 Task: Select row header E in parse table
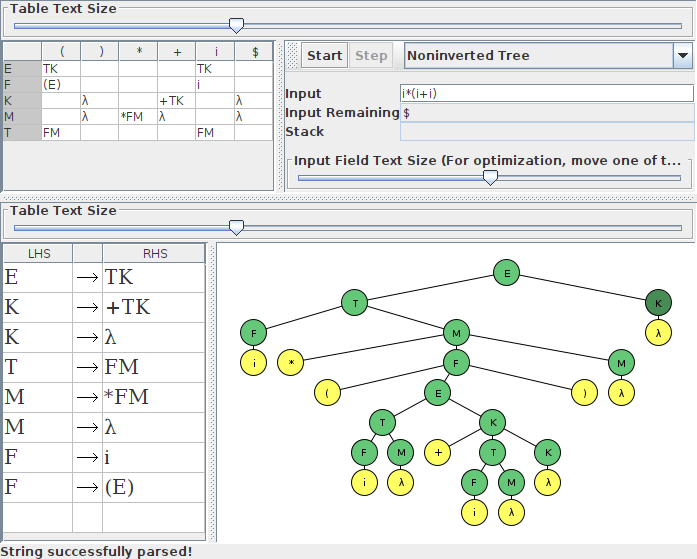[x=22, y=69]
